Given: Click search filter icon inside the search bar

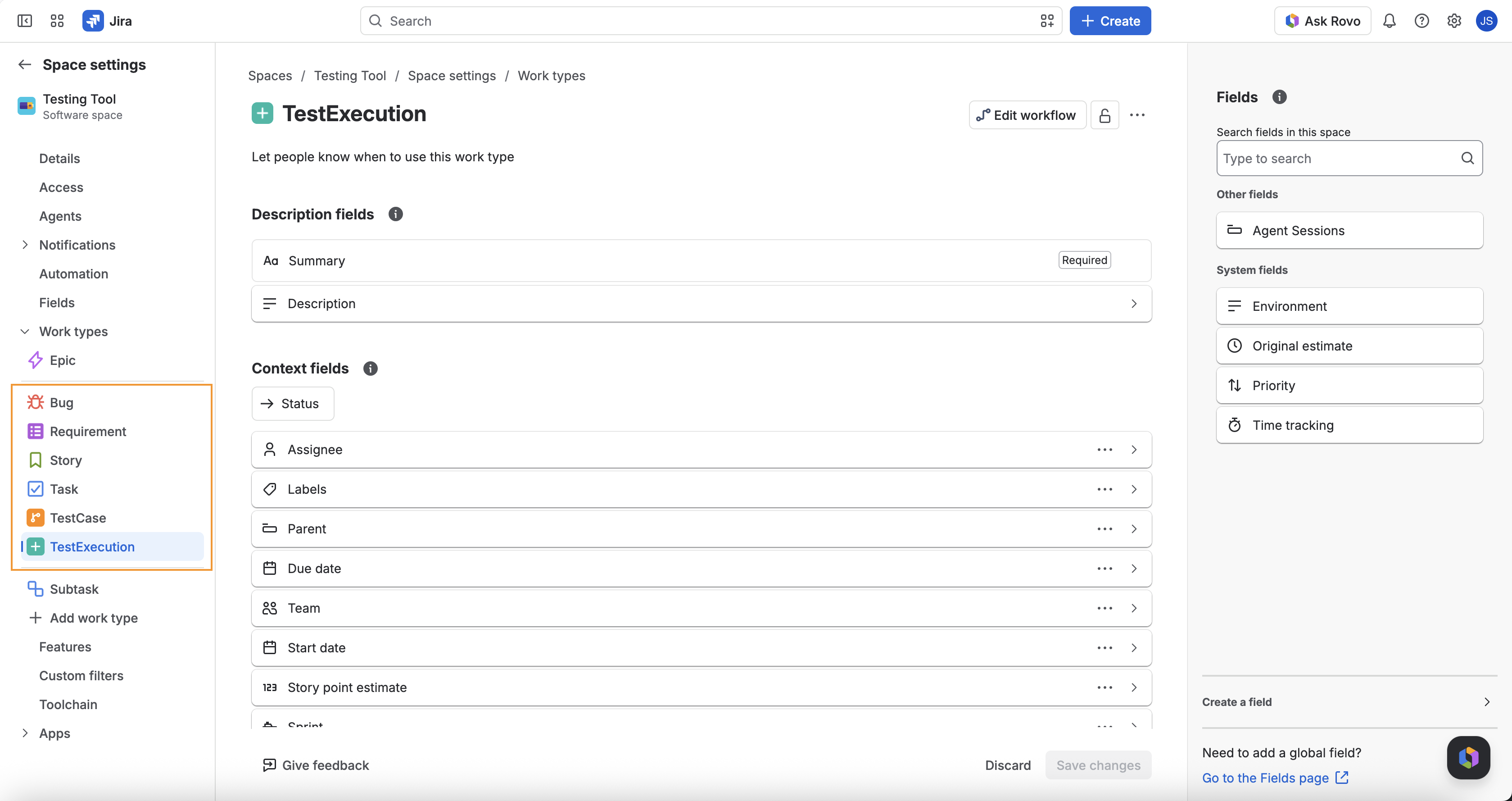Looking at the screenshot, I should pos(1046,21).
